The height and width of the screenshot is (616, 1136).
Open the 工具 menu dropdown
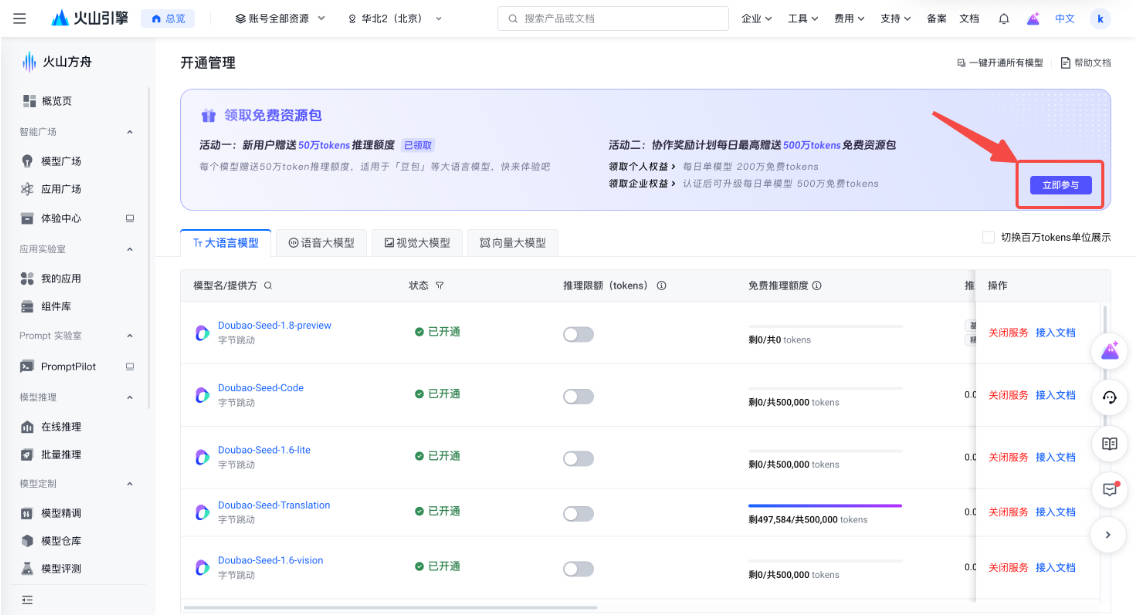(x=803, y=19)
